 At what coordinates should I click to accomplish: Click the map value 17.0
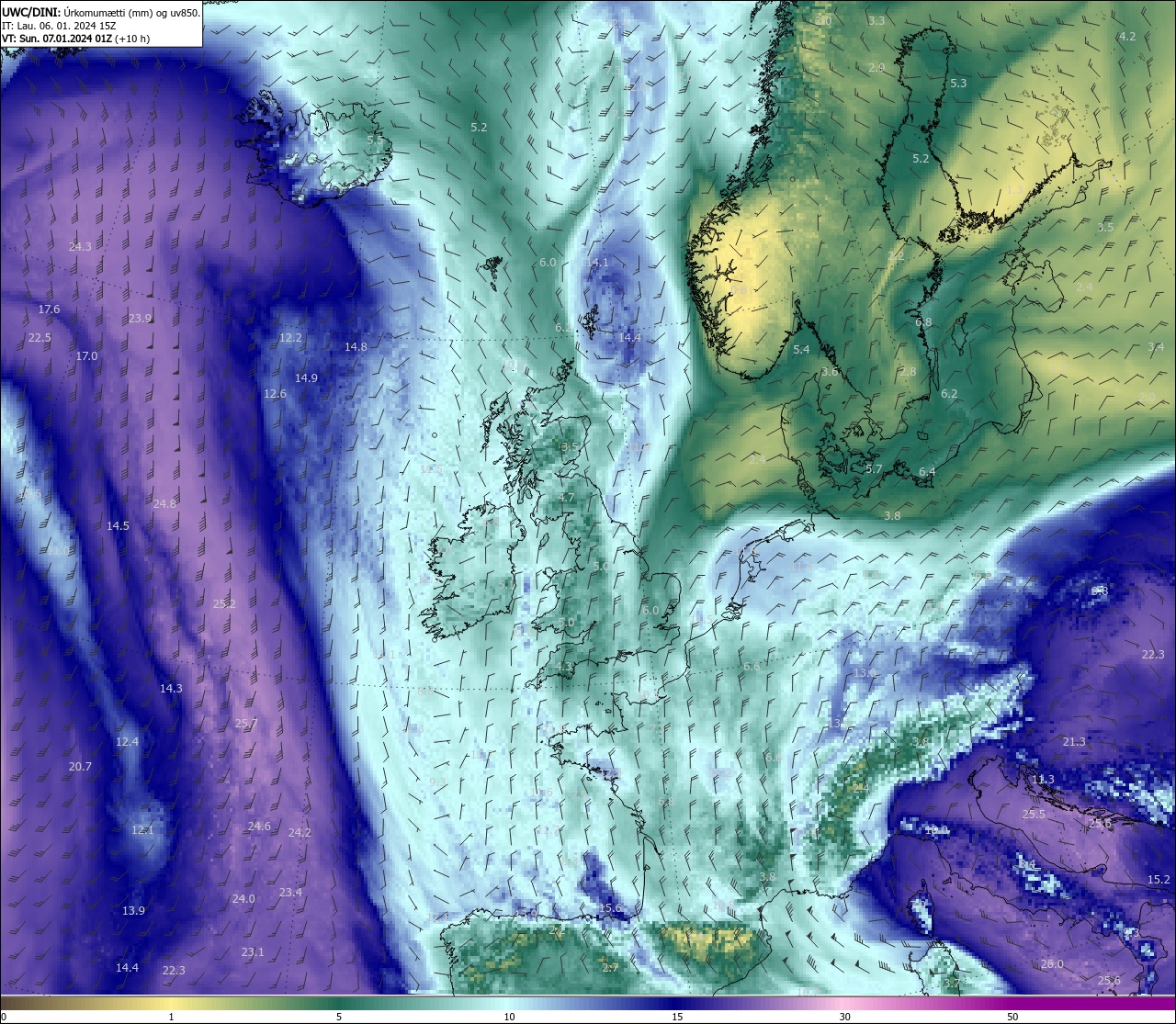click(x=86, y=355)
